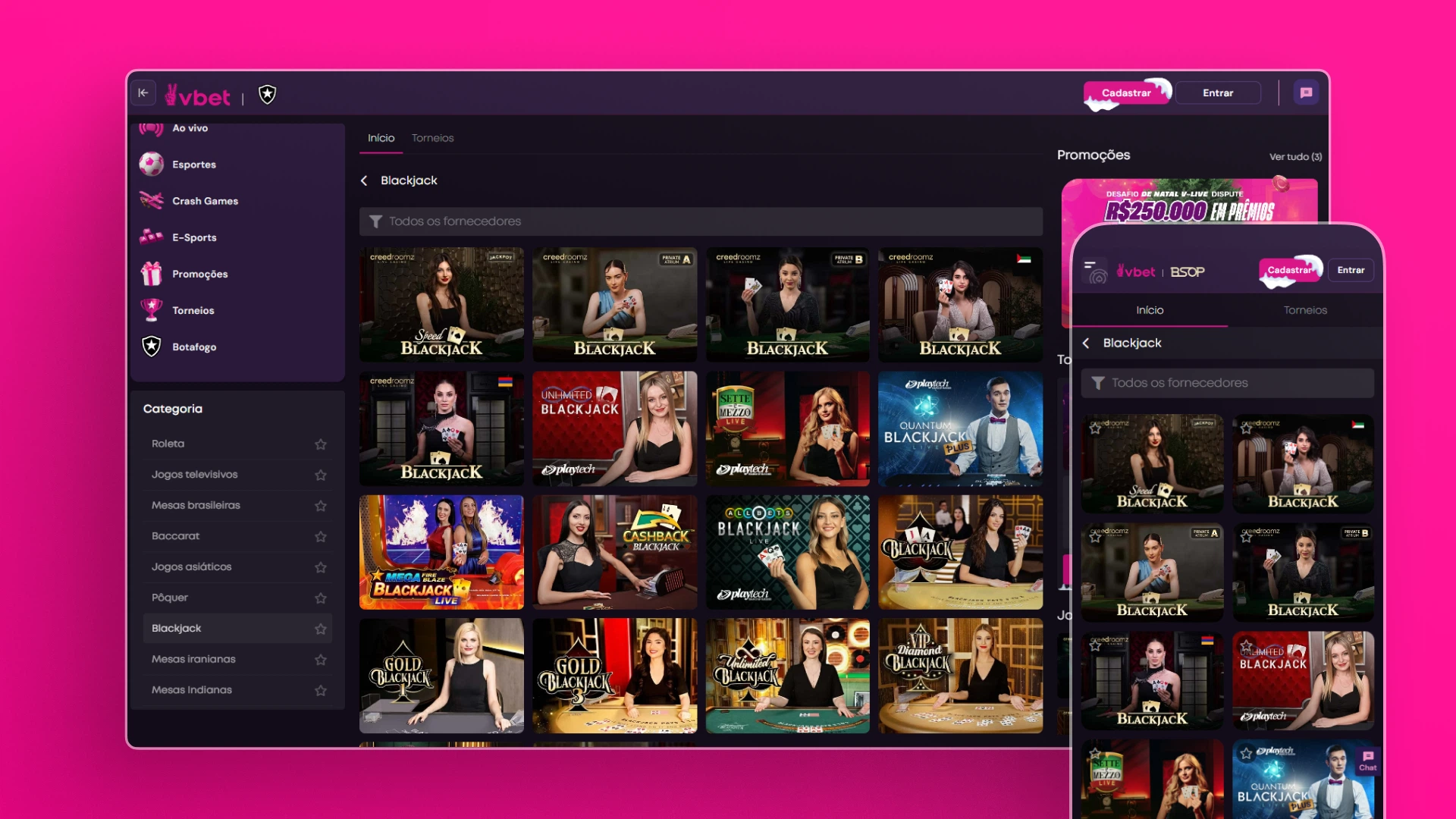Toggle the Mesas Indianas favorite star
Image resolution: width=1456 pixels, height=819 pixels.
click(321, 691)
